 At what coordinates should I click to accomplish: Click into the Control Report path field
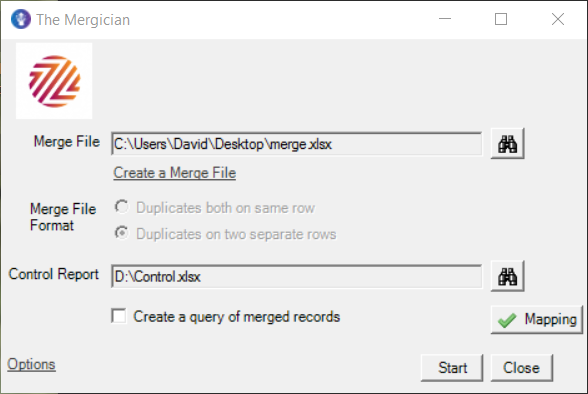(297, 277)
